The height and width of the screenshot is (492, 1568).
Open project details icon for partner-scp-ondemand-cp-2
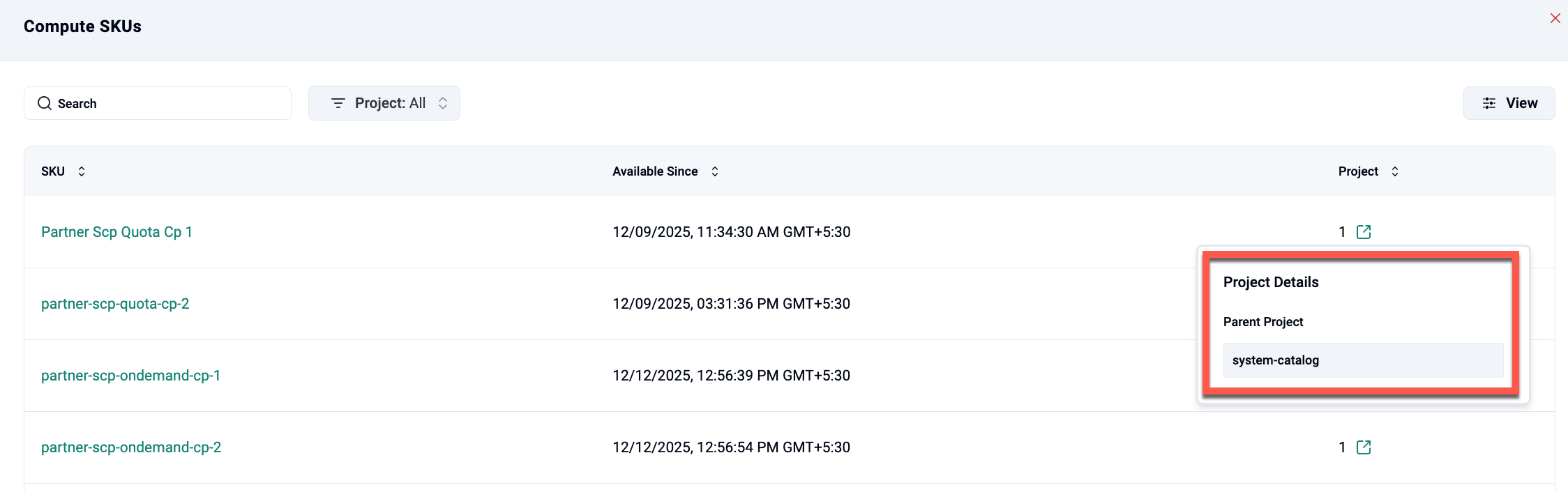tap(1364, 447)
